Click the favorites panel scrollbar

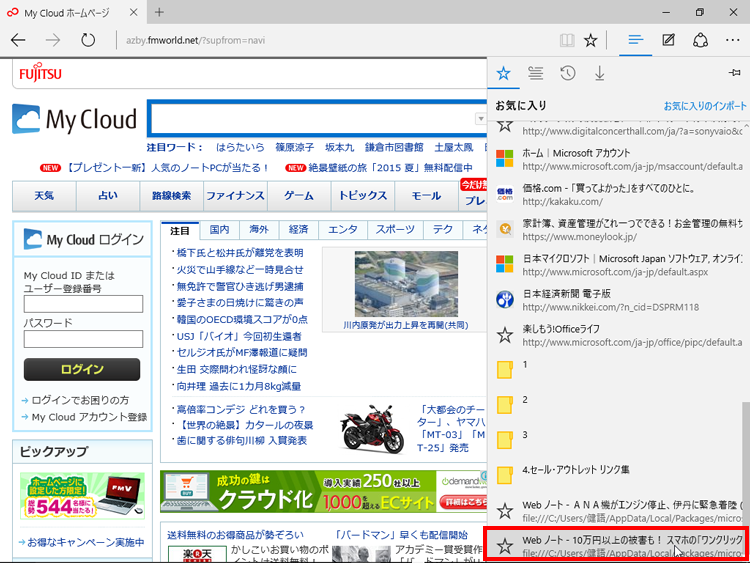tap(744, 450)
